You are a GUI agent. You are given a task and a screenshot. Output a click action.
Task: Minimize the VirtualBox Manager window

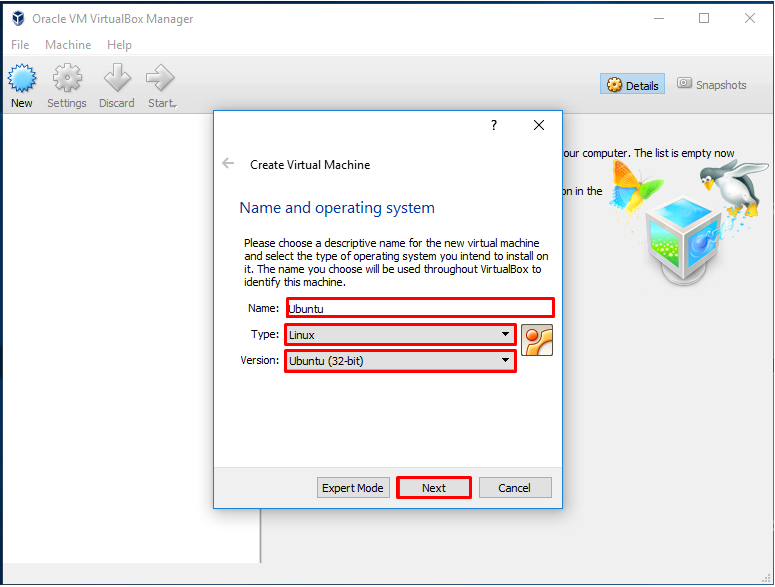click(659, 18)
